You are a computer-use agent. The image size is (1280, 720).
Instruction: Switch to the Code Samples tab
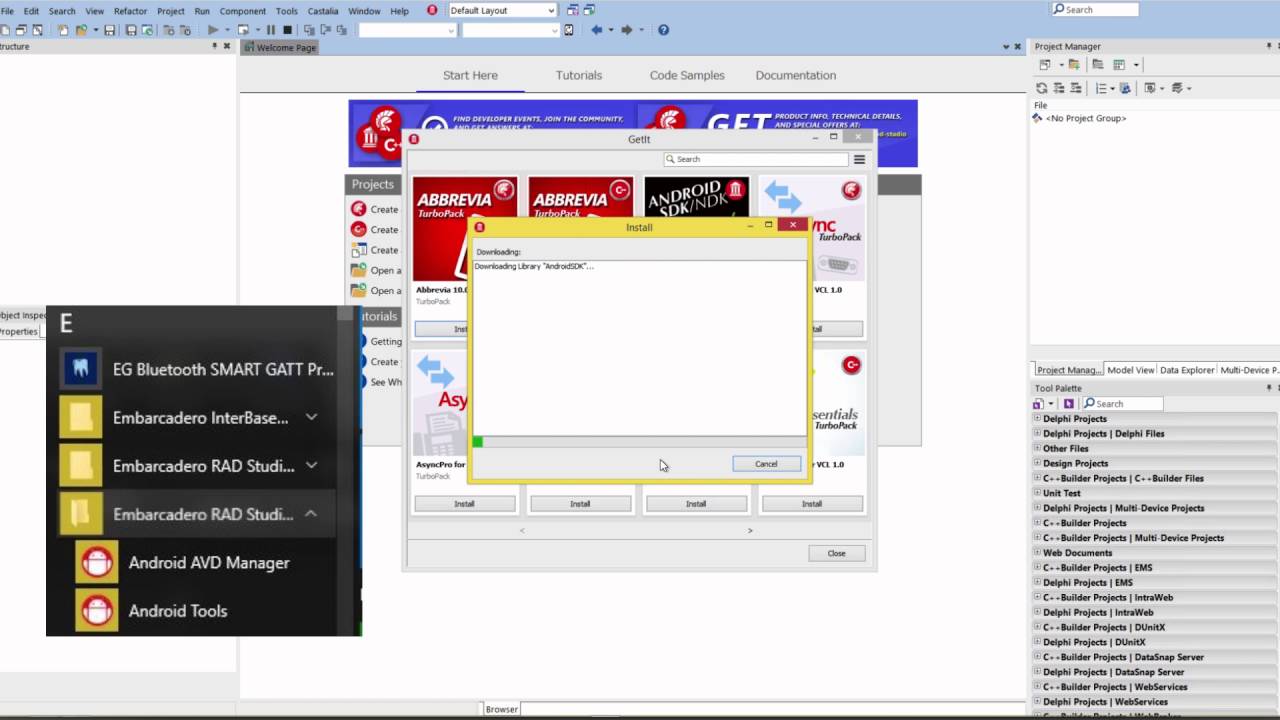click(x=687, y=75)
